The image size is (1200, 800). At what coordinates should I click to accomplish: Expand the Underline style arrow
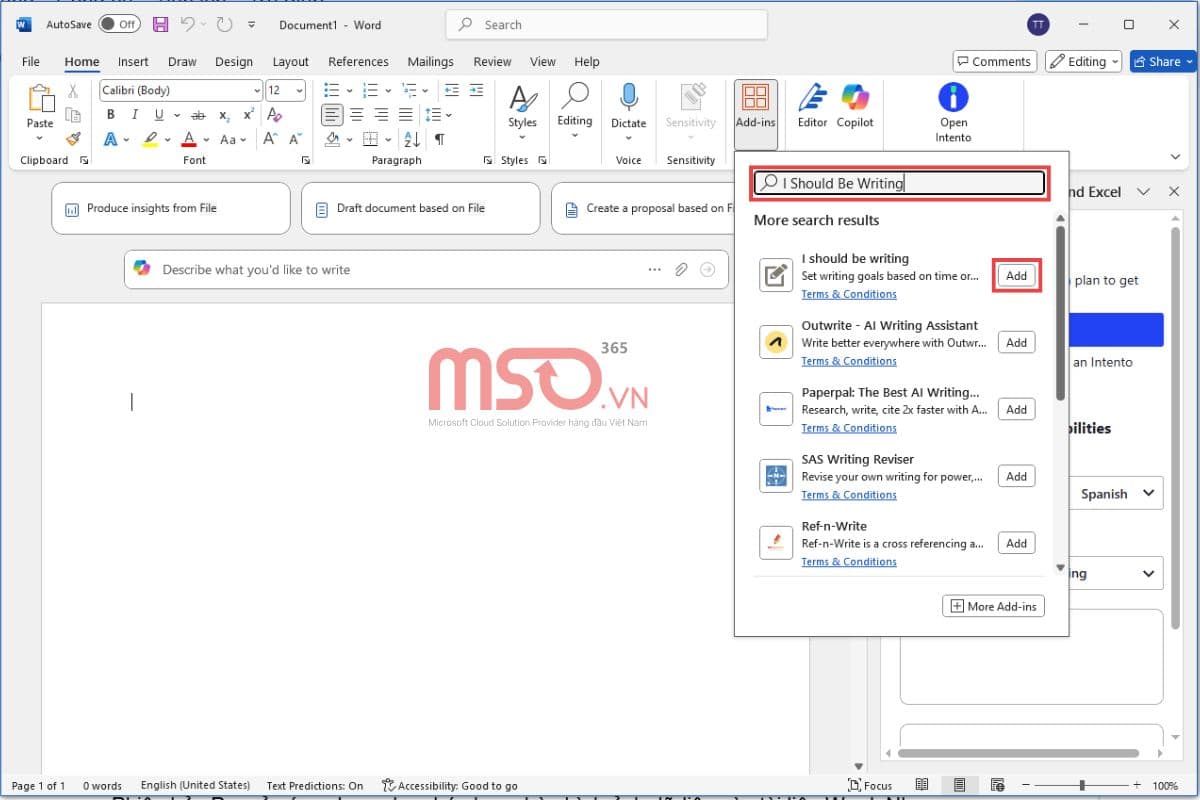tap(177, 115)
